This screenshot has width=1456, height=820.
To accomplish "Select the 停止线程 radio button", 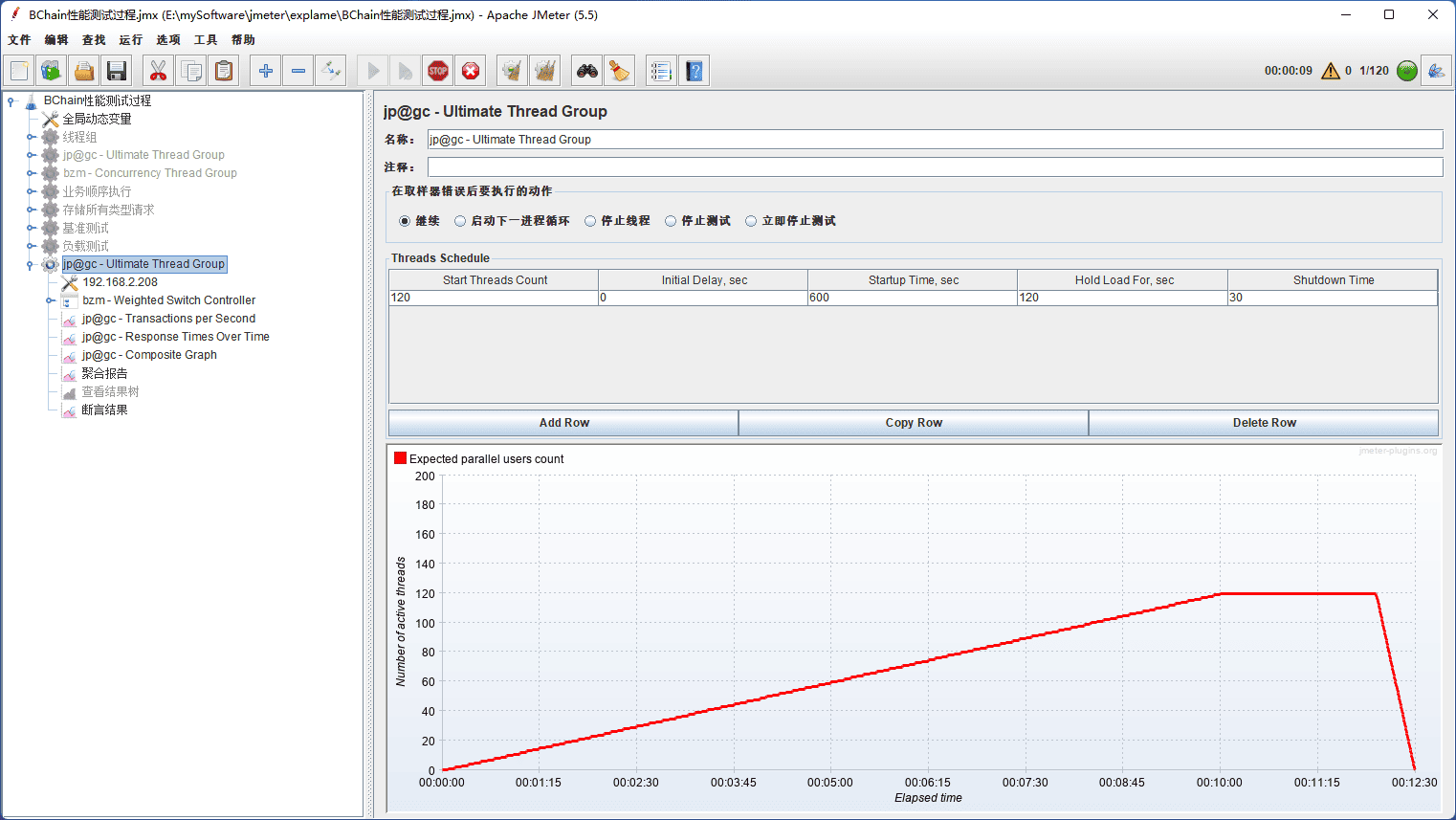I will (590, 221).
